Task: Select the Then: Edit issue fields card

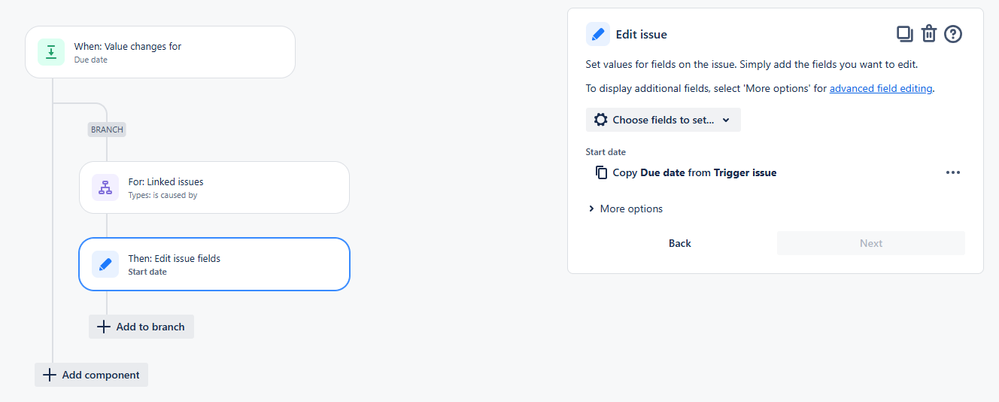Action: (x=214, y=264)
